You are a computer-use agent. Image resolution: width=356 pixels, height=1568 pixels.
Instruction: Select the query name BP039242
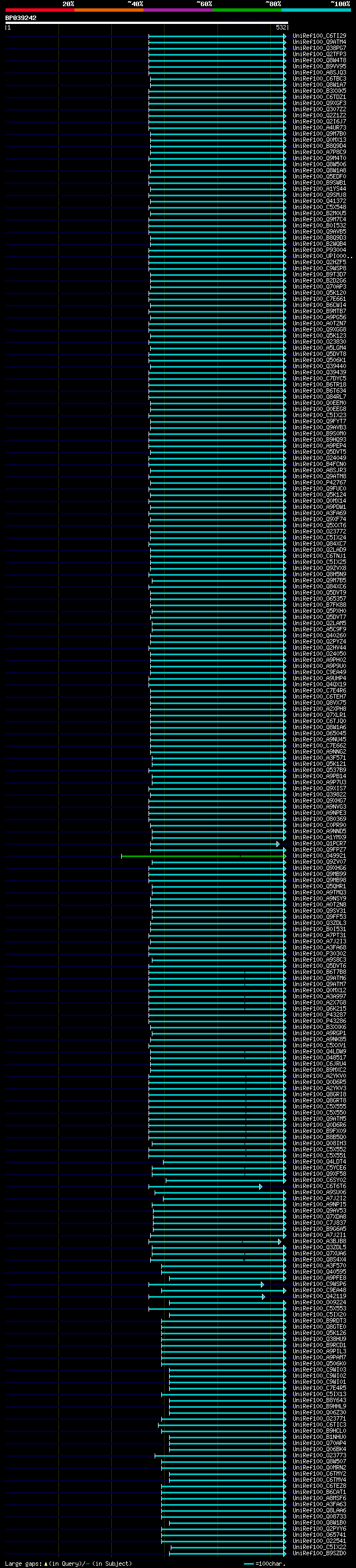[21, 18]
